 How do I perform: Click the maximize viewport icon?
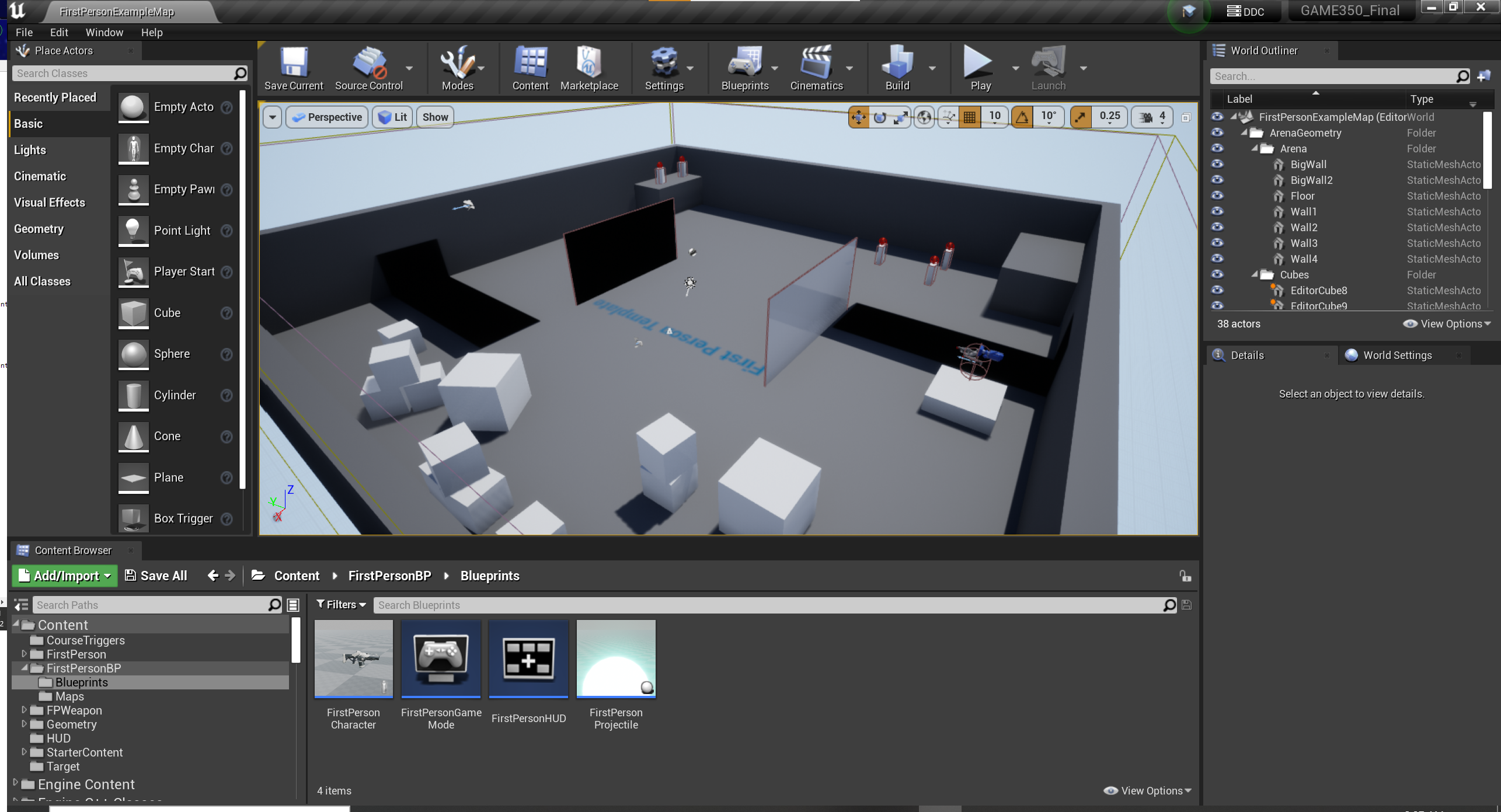pyautogui.click(x=1186, y=117)
